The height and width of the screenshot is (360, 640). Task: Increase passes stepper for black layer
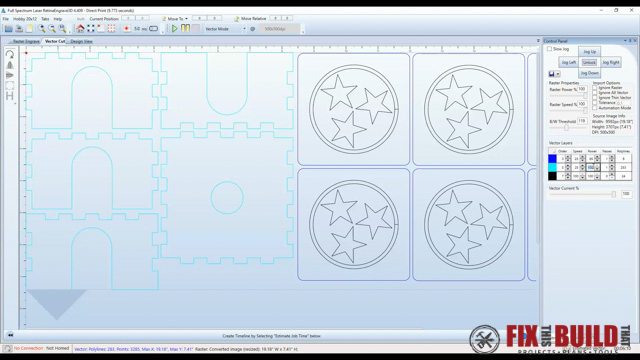pyautogui.click(x=612, y=175)
